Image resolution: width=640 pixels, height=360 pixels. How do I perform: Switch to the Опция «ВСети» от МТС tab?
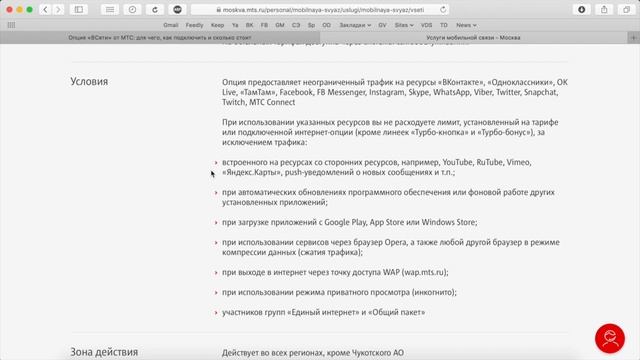coord(160,38)
